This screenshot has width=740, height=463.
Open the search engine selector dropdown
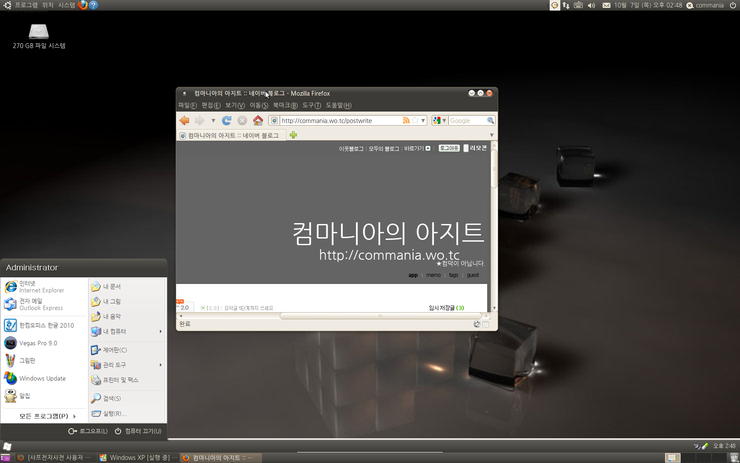[439, 120]
